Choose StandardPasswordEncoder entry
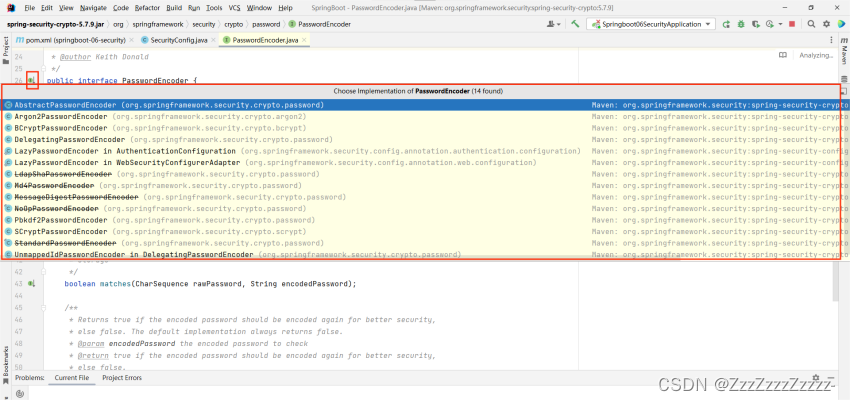The image size is (851, 401). pyautogui.click(x=426, y=243)
